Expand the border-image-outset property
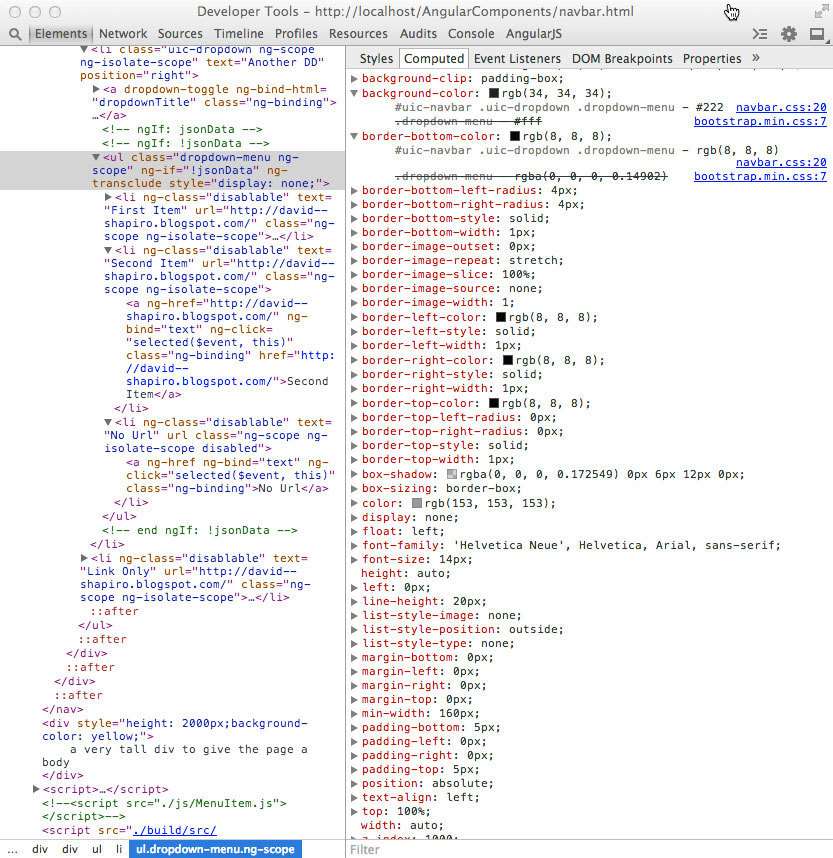833x858 pixels. (355, 246)
